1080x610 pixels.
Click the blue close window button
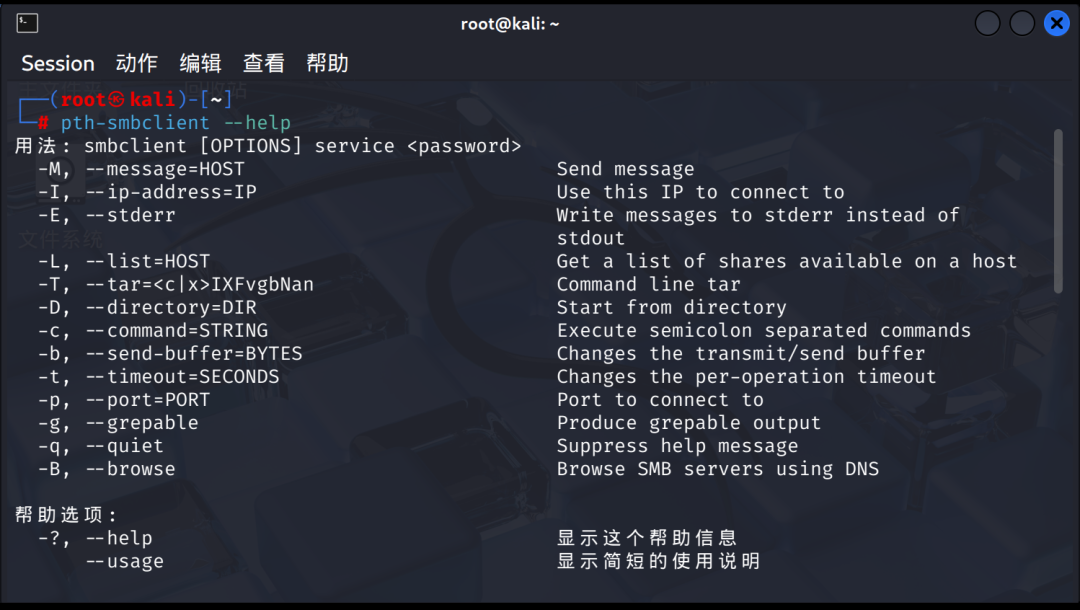tap(1057, 23)
